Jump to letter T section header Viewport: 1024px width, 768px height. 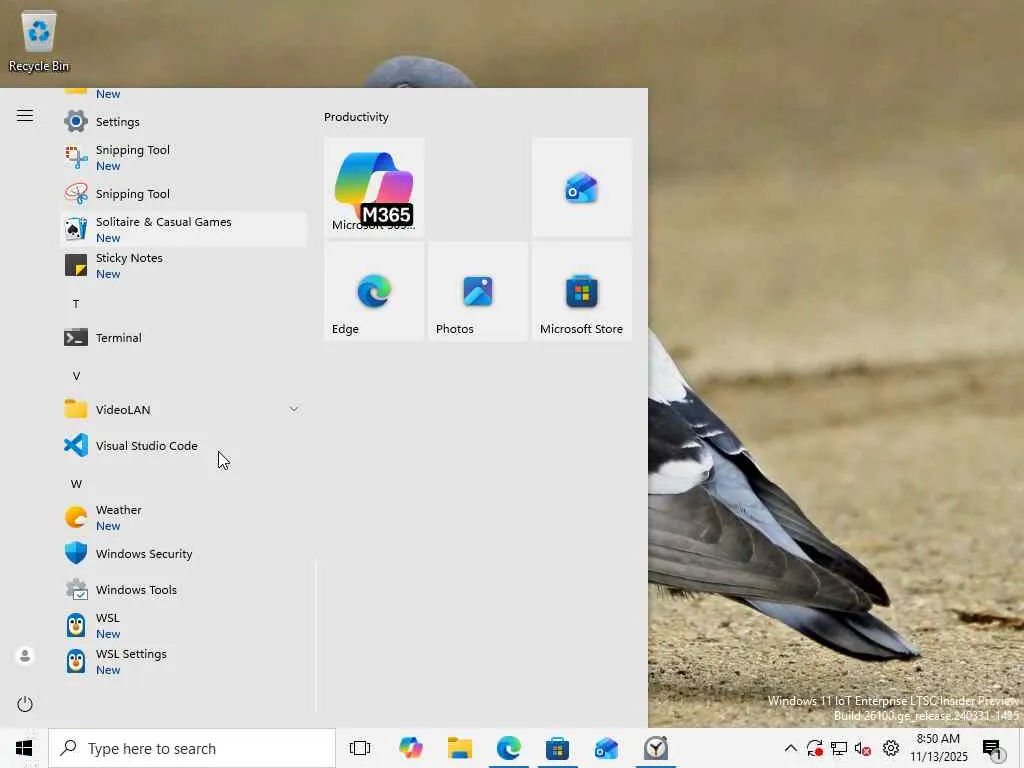(76, 304)
